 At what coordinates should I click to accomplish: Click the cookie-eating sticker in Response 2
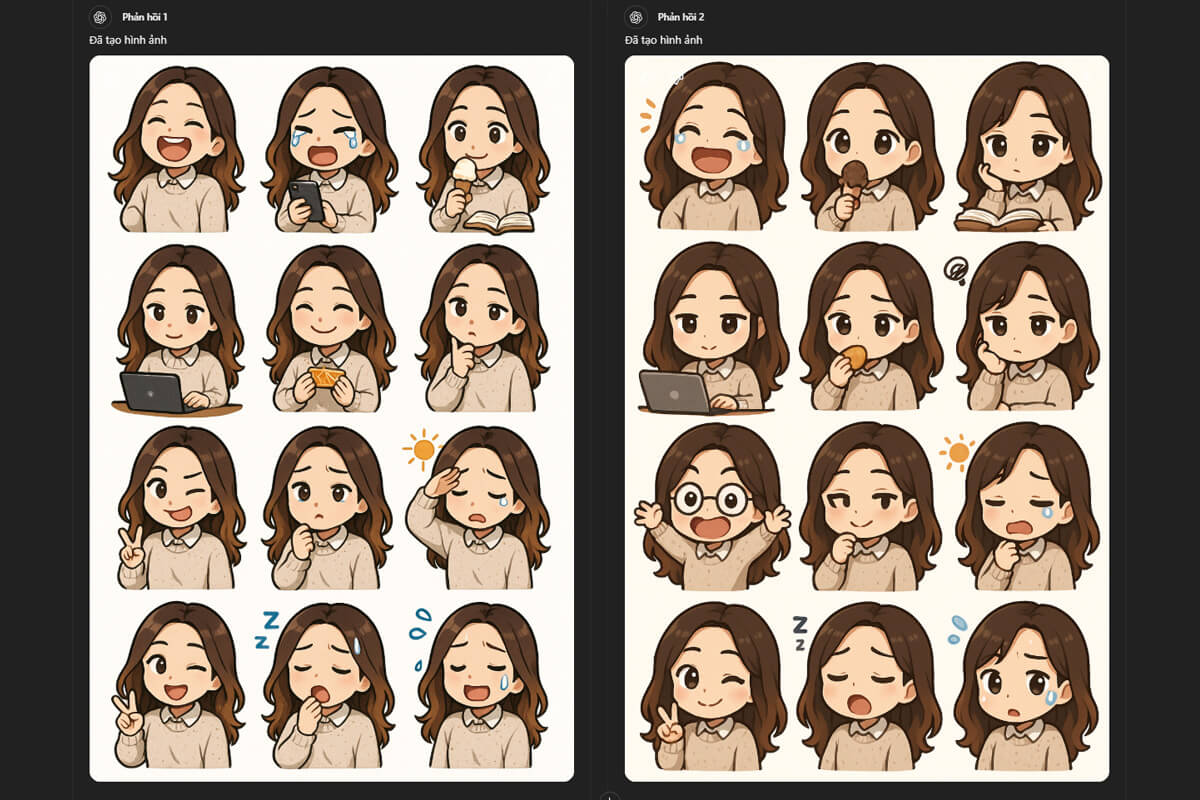point(869,330)
